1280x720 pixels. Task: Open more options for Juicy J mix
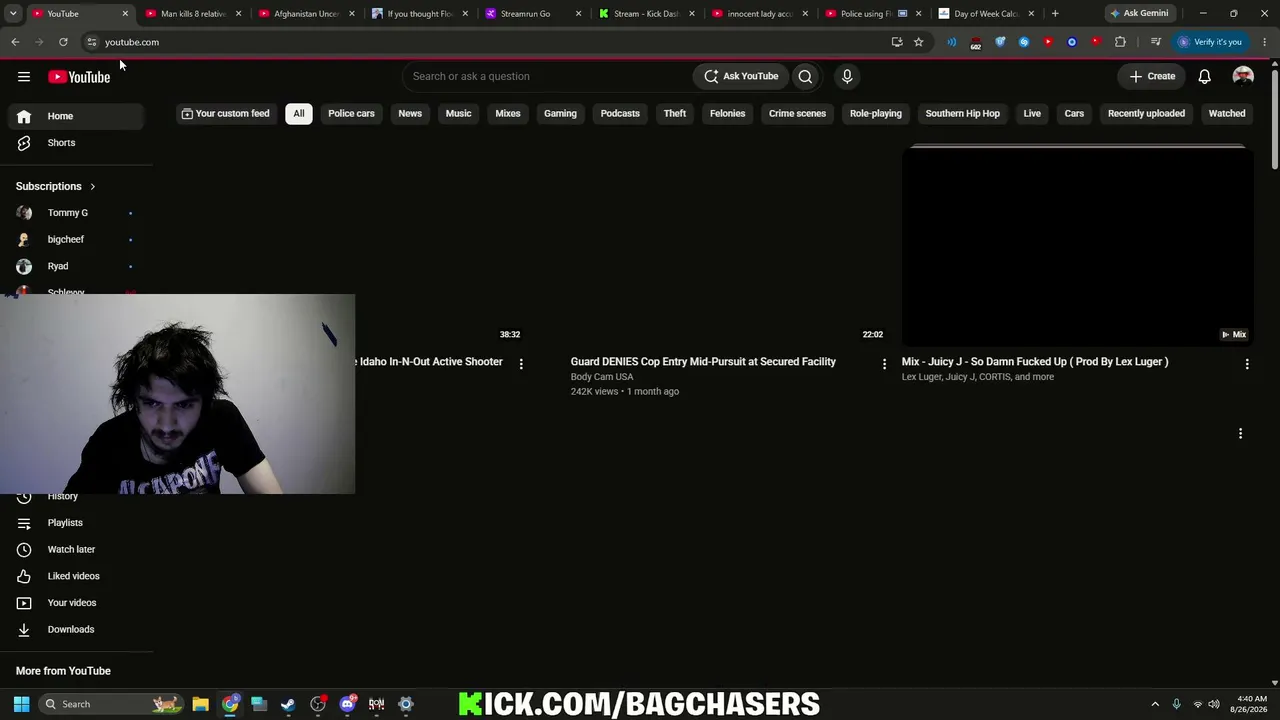tap(1247, 364)
